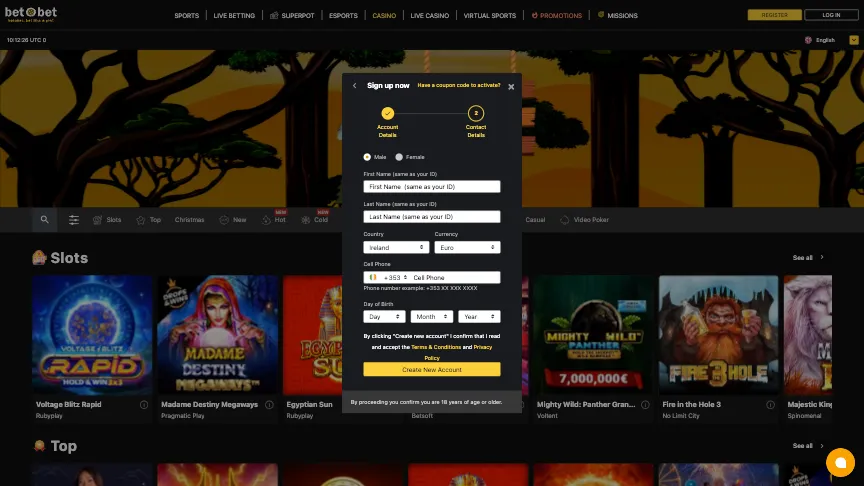Select the Male radio option
The image size is (864, 486).
[x=367, y=157]
